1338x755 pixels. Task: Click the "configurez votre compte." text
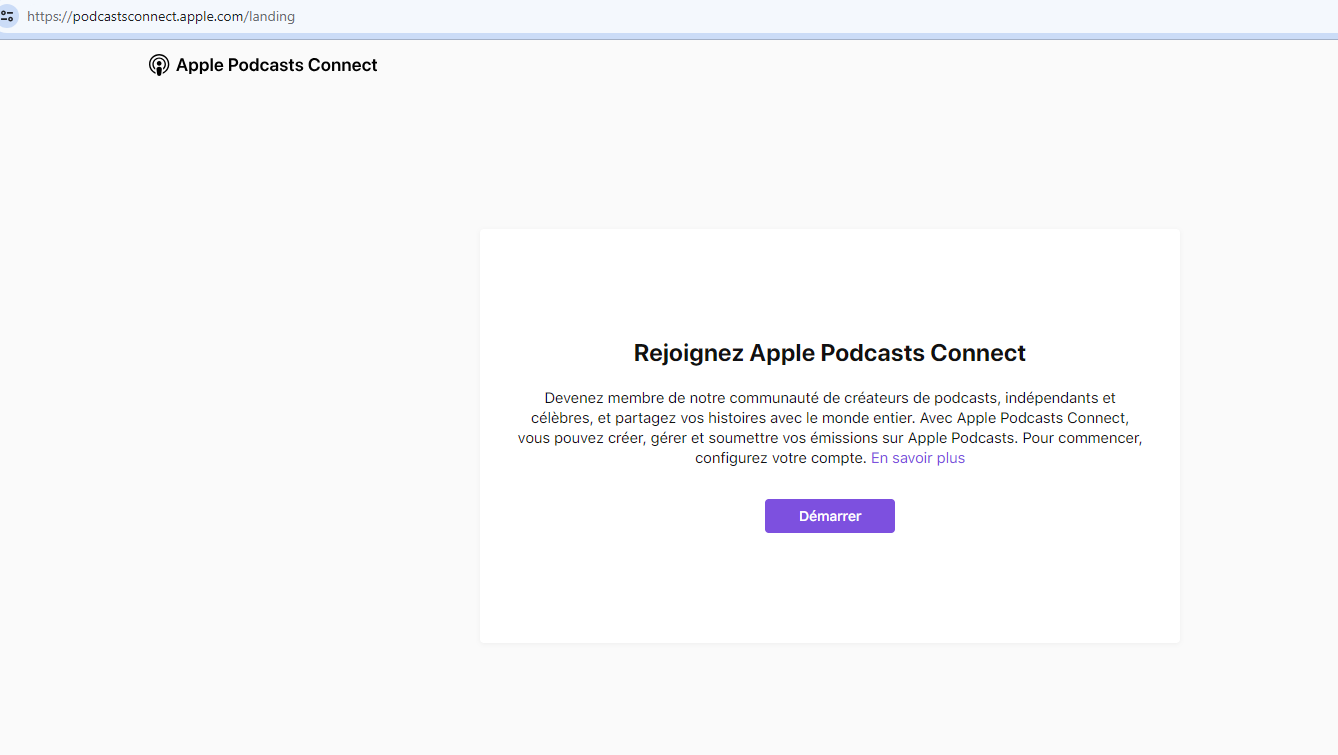point(780,458)
